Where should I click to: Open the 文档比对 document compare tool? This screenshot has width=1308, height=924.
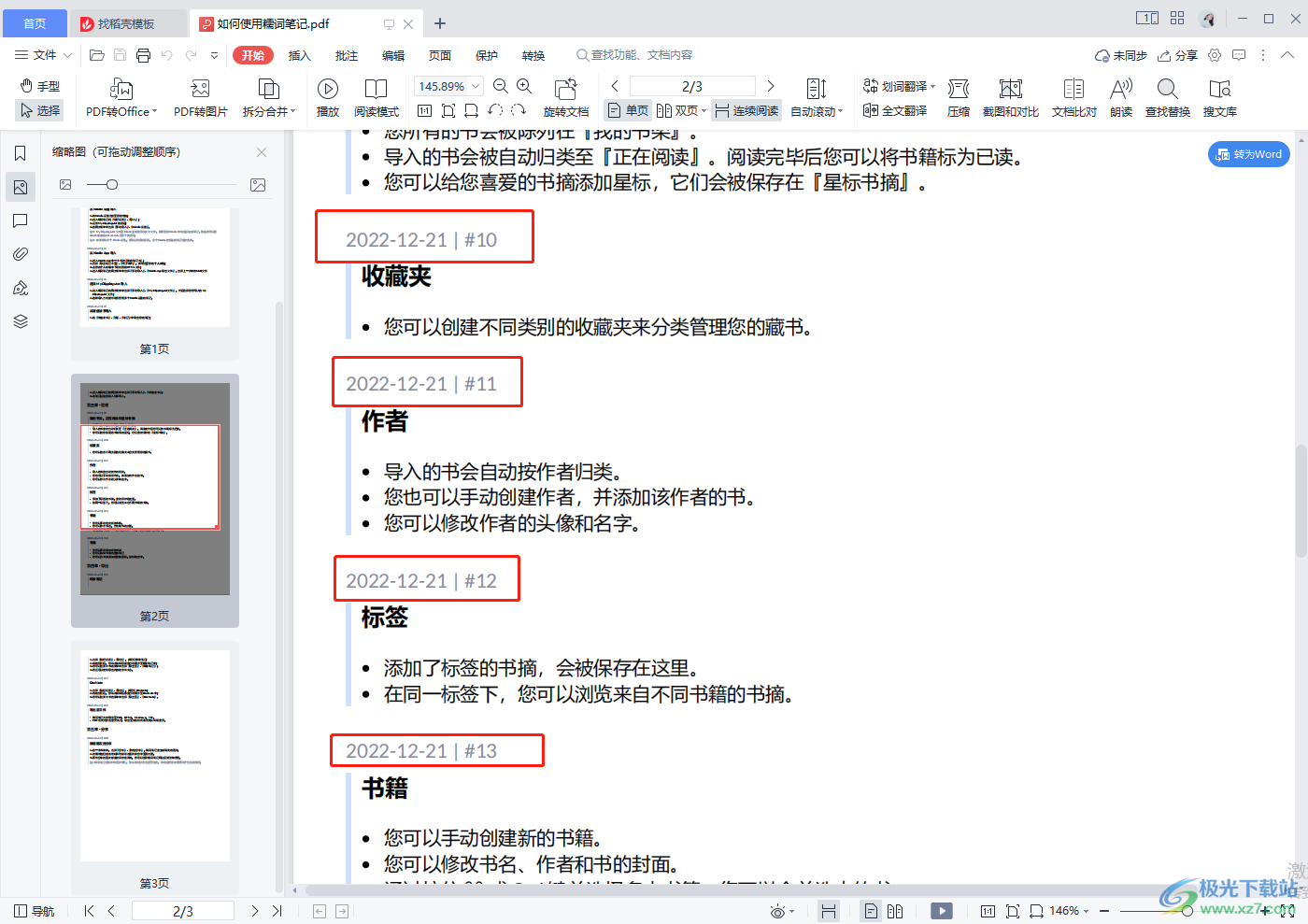pyautogui.click(x=1074, y=98)
